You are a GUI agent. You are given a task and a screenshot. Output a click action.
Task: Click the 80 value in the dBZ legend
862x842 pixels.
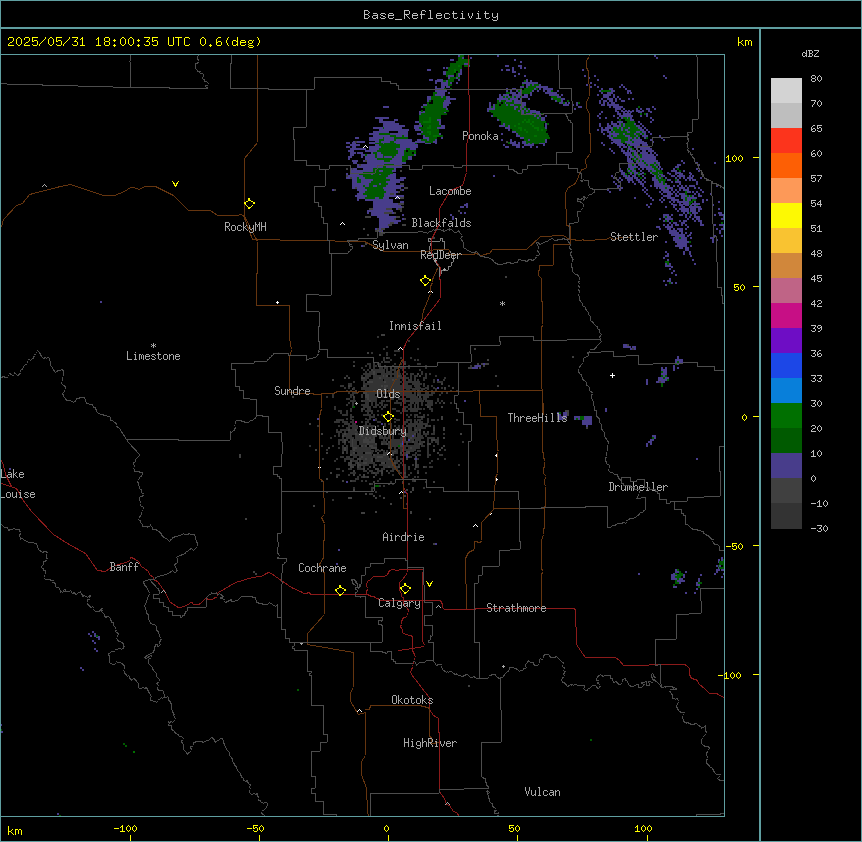pyautogui.click(x=816, y=79)
